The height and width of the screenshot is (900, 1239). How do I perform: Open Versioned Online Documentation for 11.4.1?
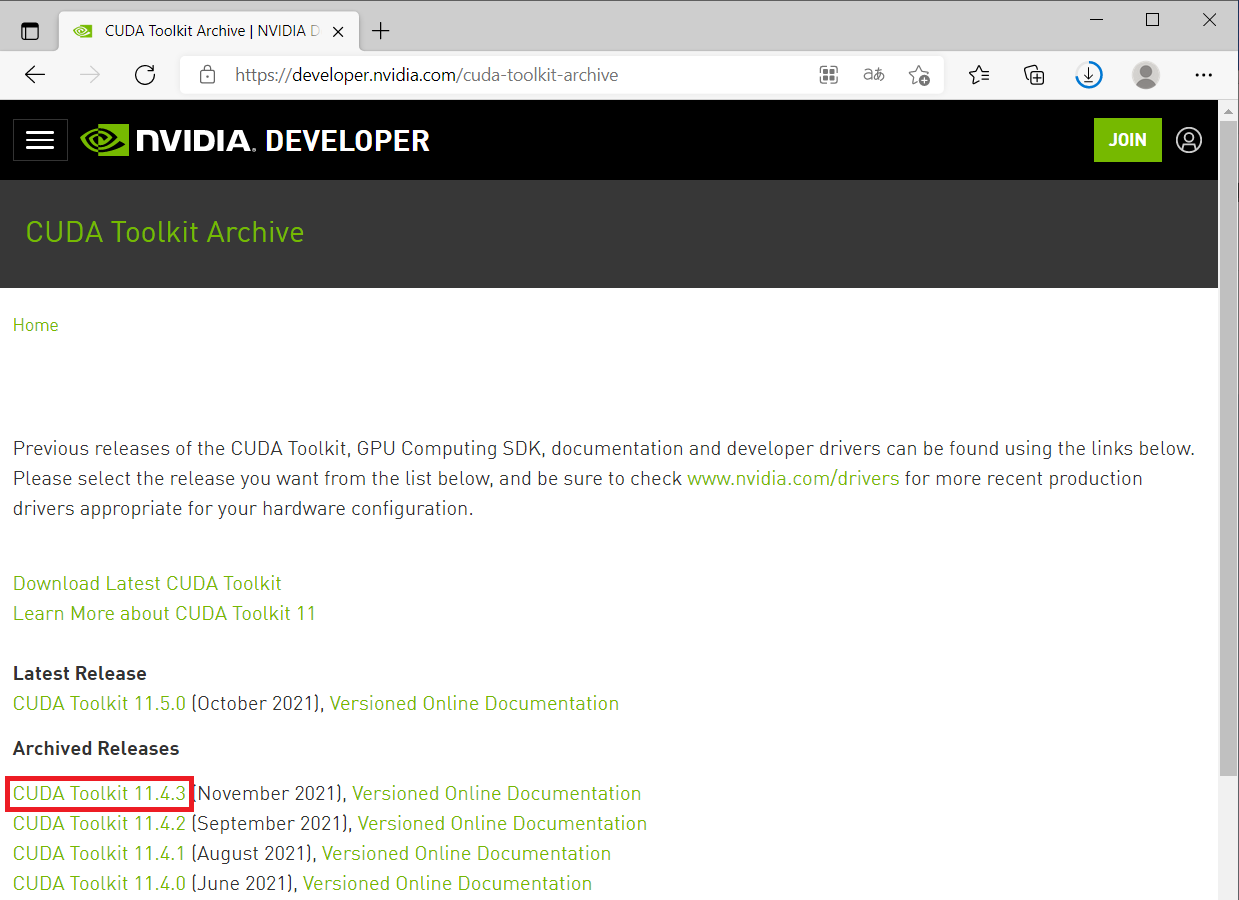point(466,853)
